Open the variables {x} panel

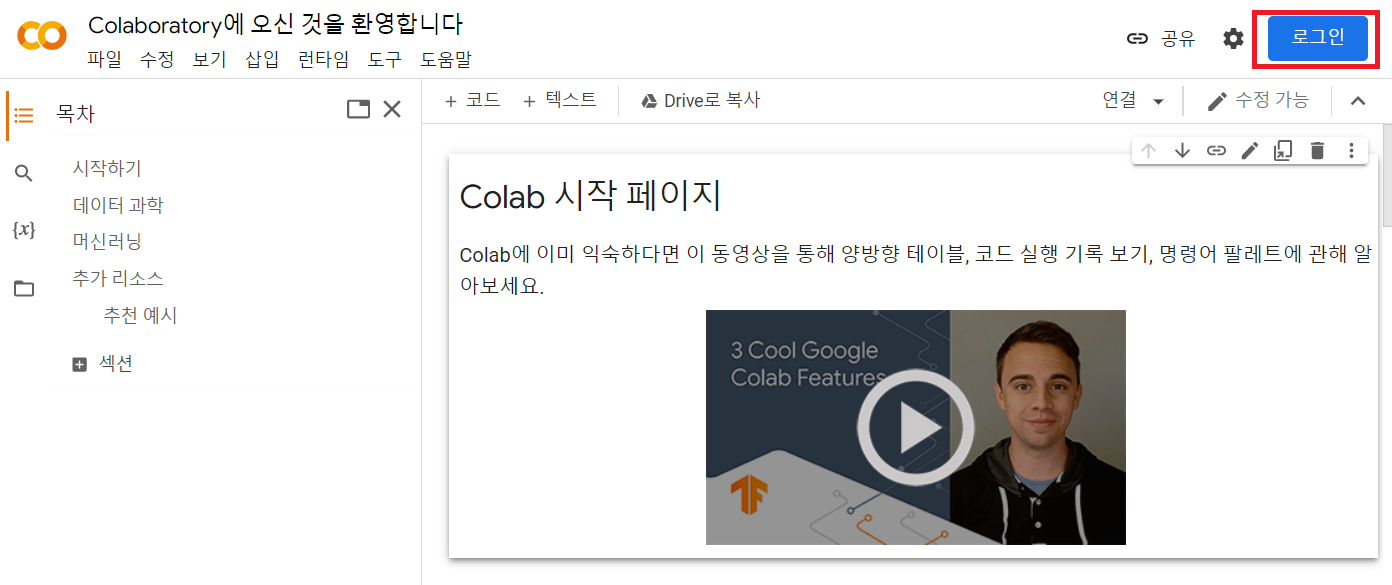click(24, 230)
